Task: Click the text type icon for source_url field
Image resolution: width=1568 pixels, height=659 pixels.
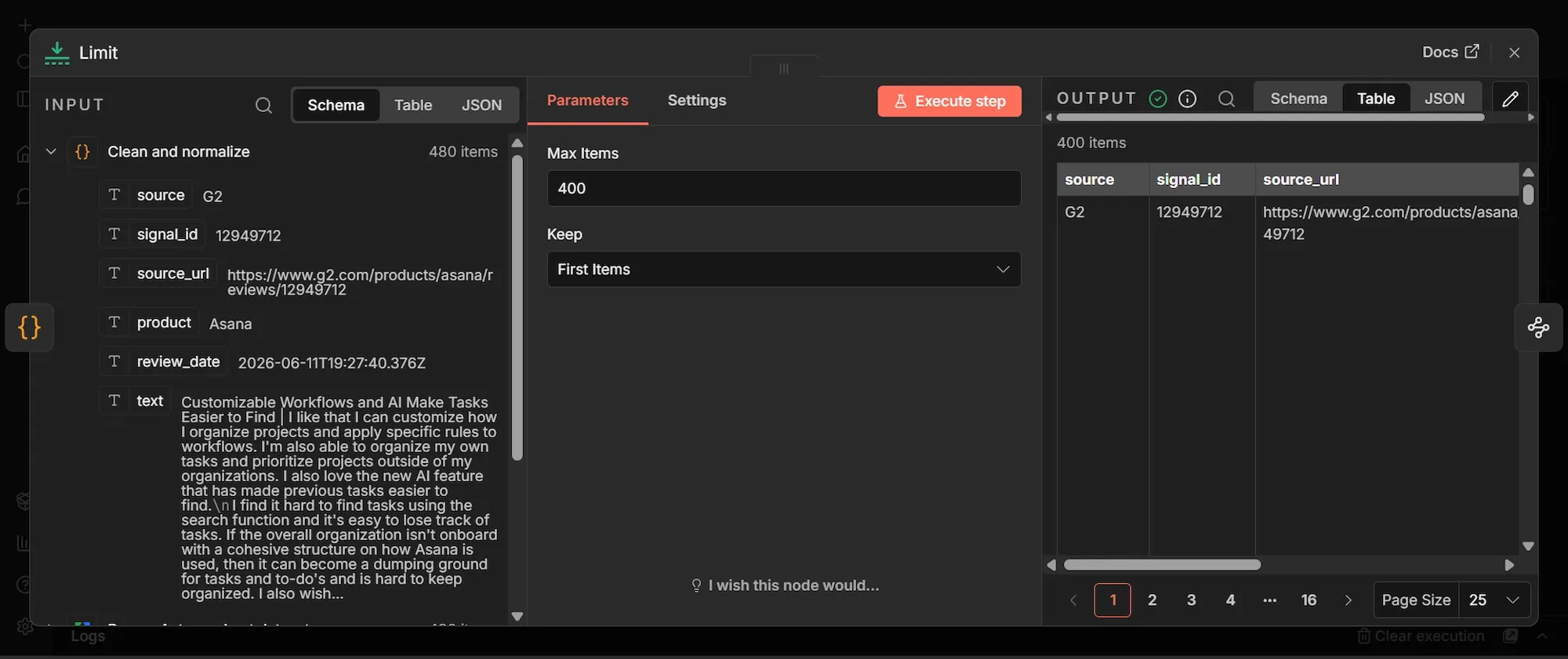Action: tap(114, 273)
